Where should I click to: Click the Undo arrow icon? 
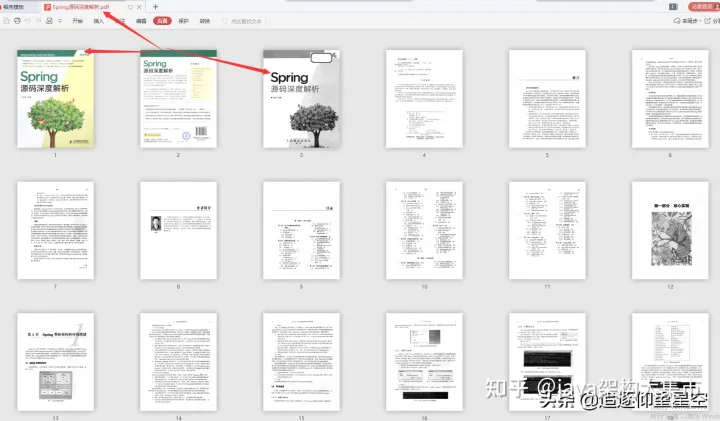coord(28,21)
